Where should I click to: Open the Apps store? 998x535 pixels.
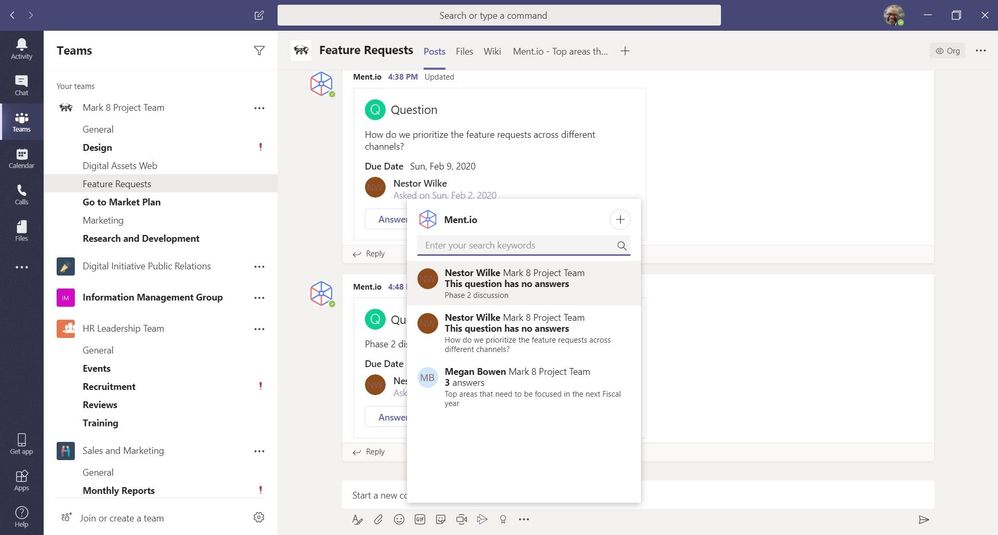coord(22,480)
